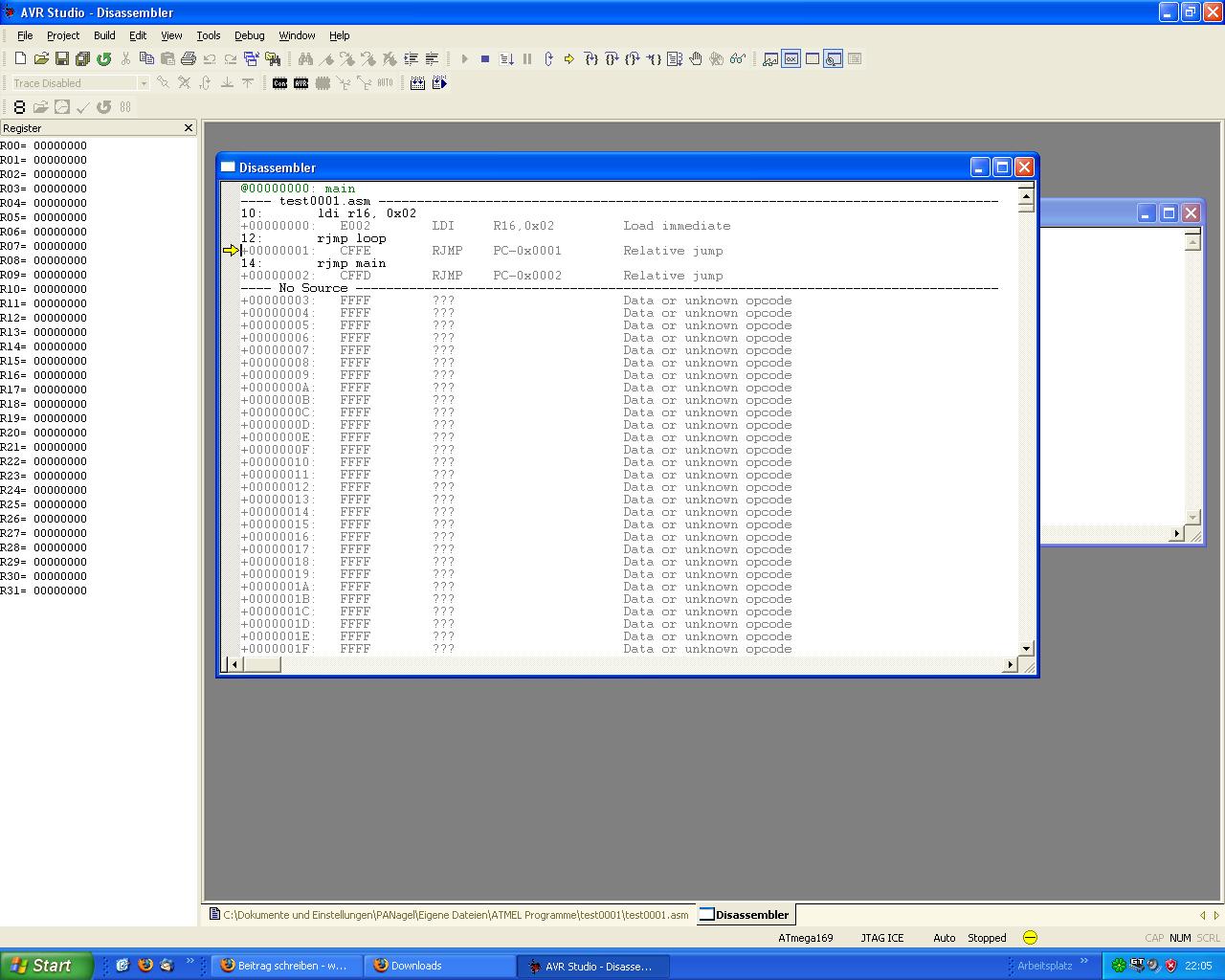Open the Trace Disabled dropdown

point(144,83)
